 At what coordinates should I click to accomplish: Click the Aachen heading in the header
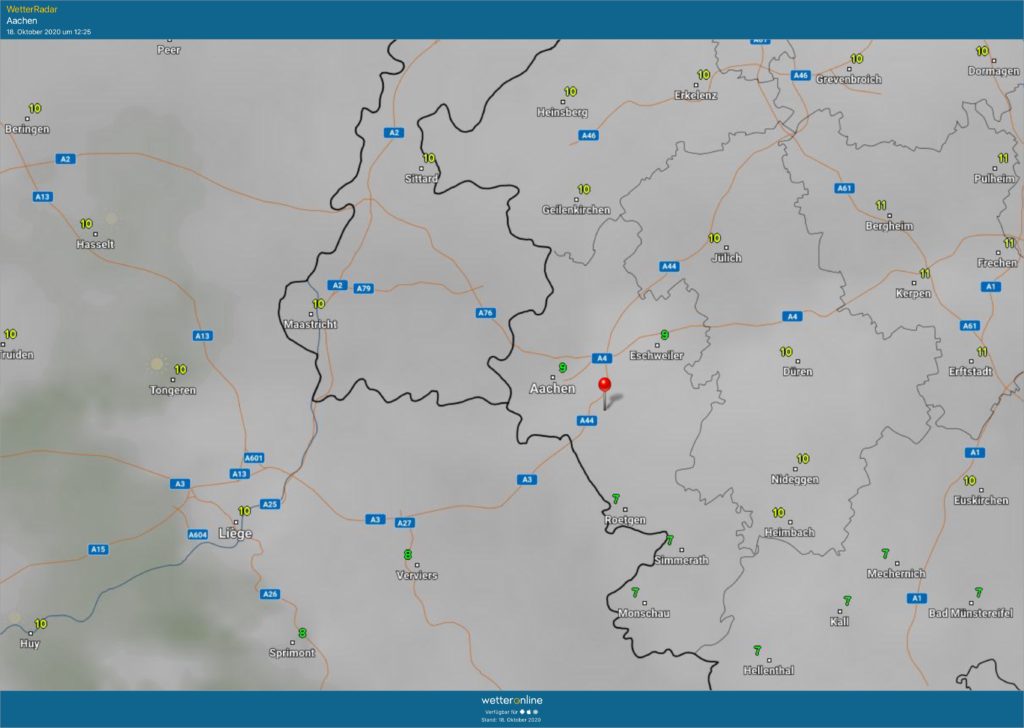(x=22, y=21)
